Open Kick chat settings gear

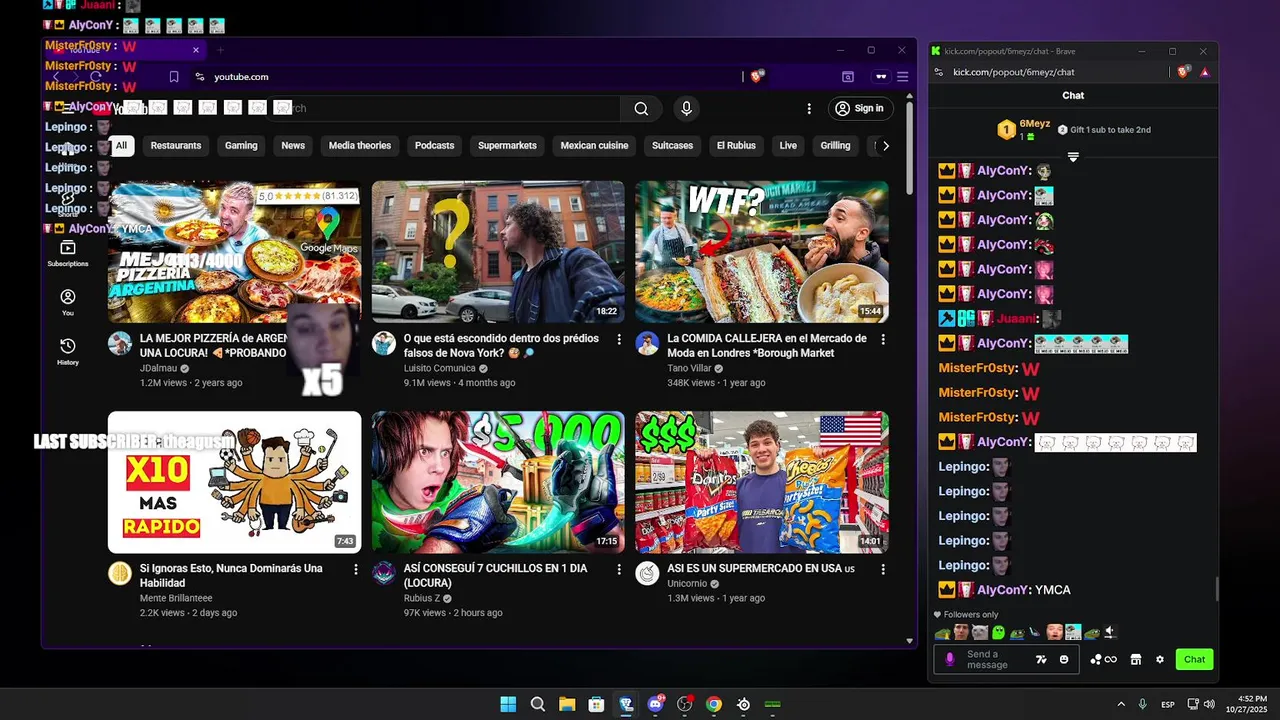(1160, 659)
